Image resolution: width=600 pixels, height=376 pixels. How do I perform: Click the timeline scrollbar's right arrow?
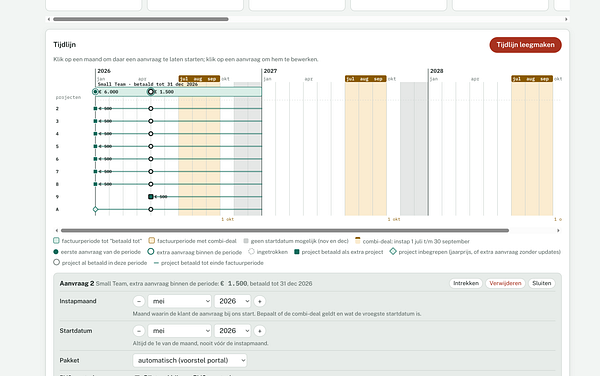(558, 231)
